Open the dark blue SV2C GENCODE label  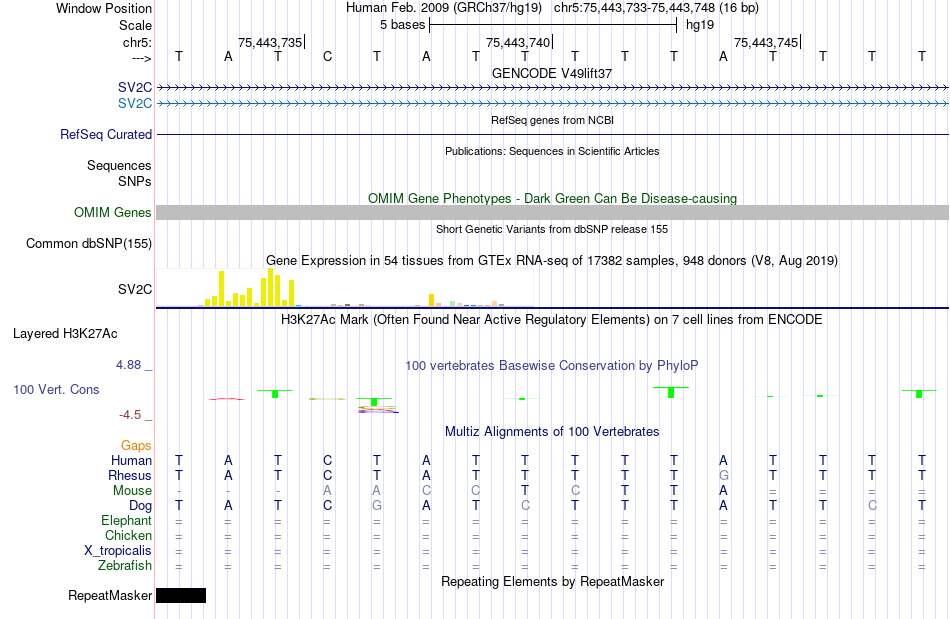coord(135,88)
